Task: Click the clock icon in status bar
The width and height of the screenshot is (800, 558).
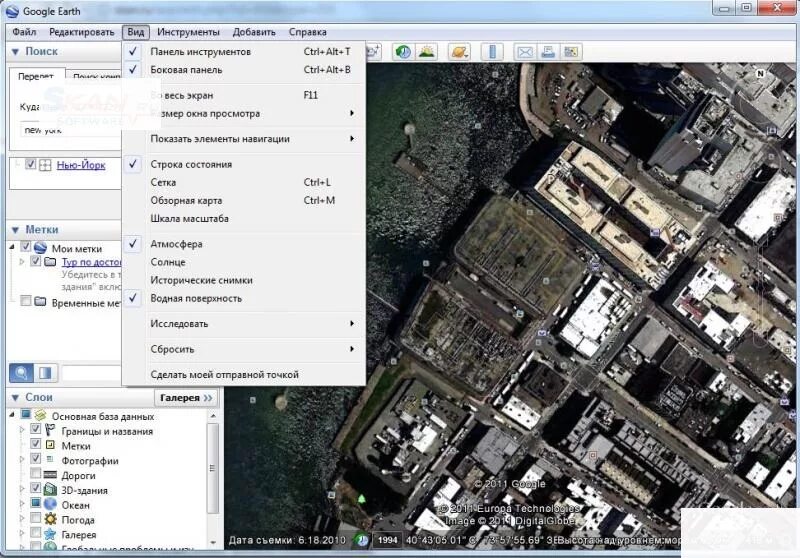Action: (362, 540)
